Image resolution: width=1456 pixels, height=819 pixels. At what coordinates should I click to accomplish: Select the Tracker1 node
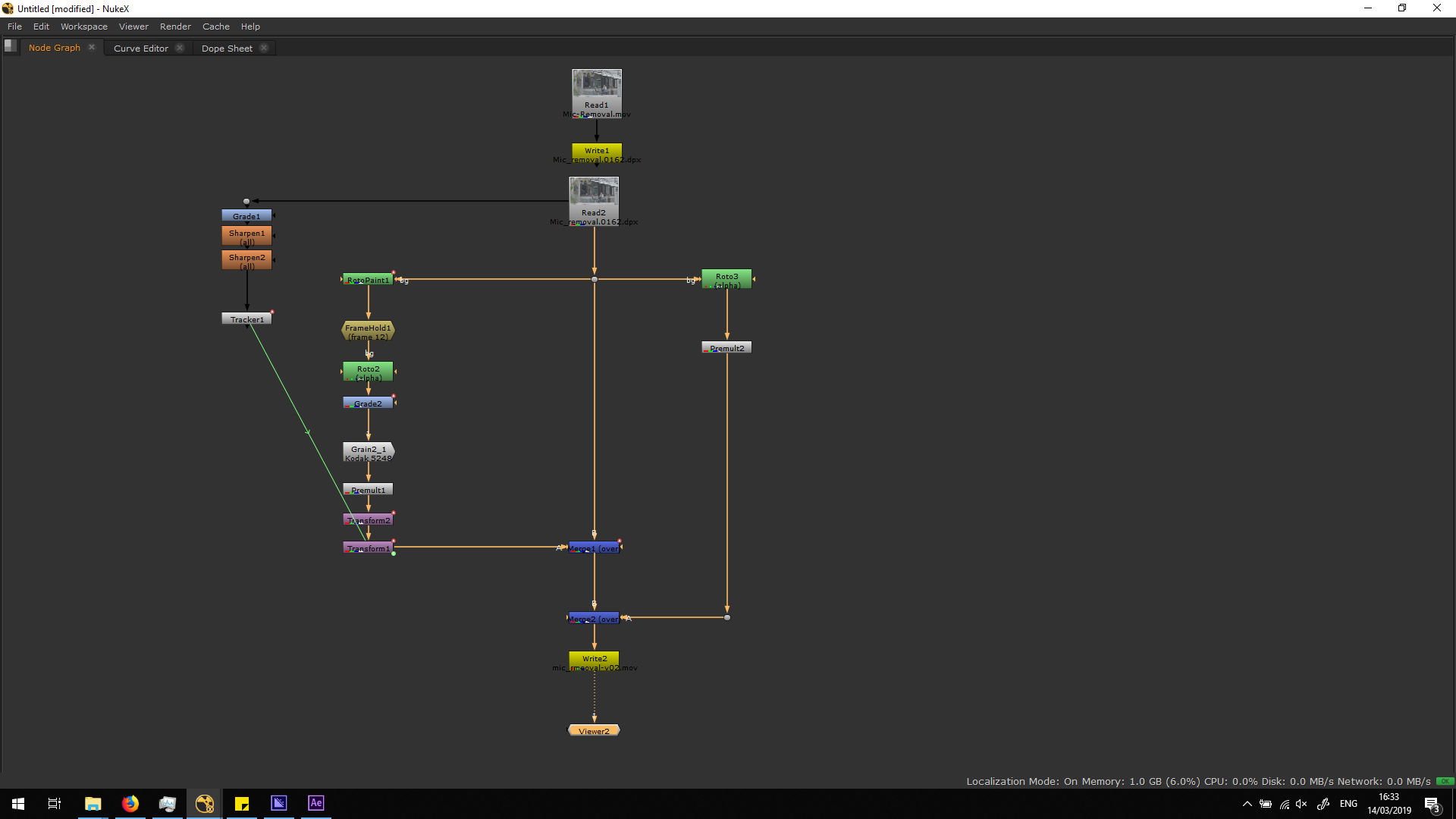[x=246, y=319]
